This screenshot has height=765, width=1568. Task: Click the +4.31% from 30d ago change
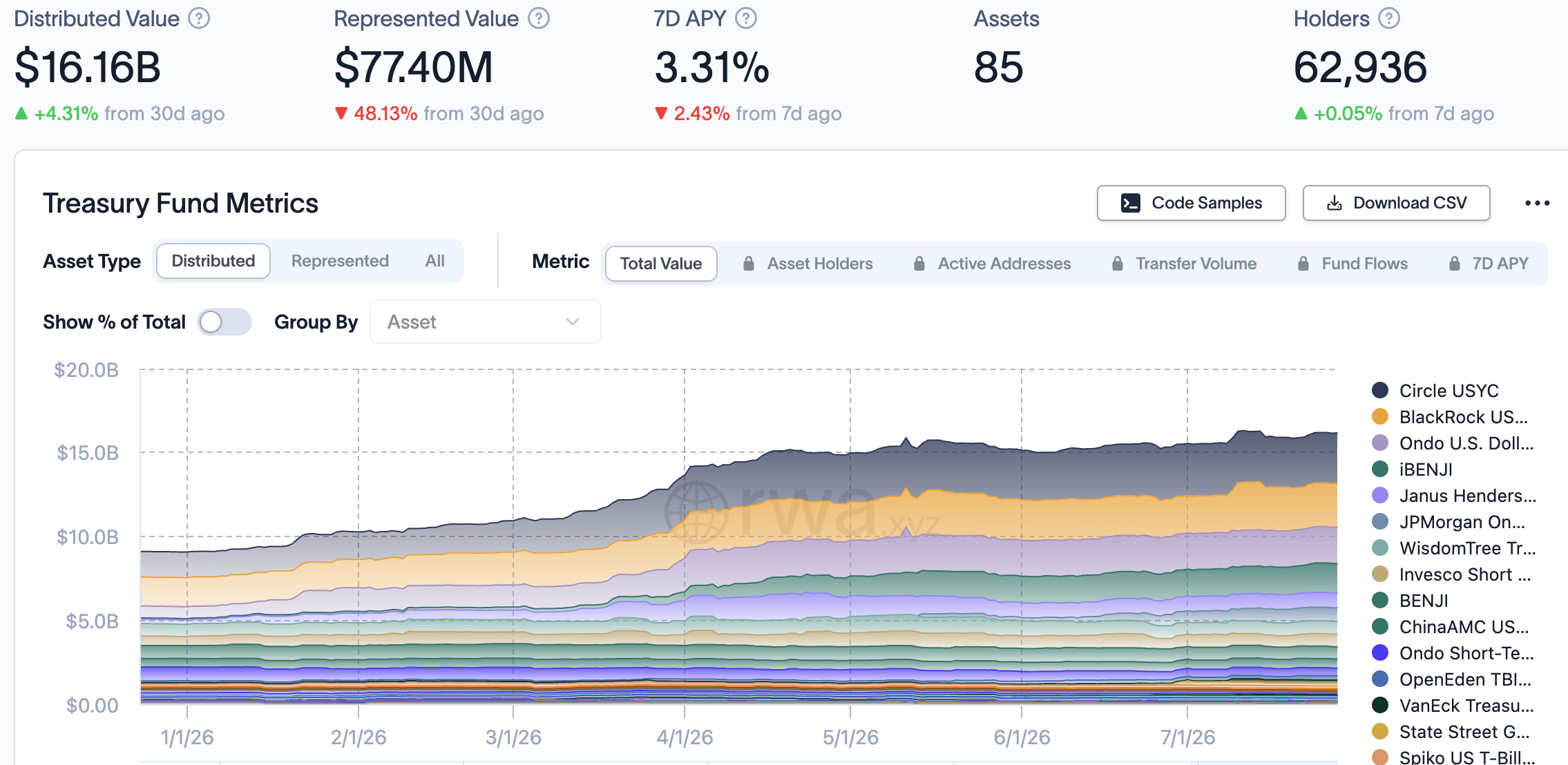[x=120, y=113]
